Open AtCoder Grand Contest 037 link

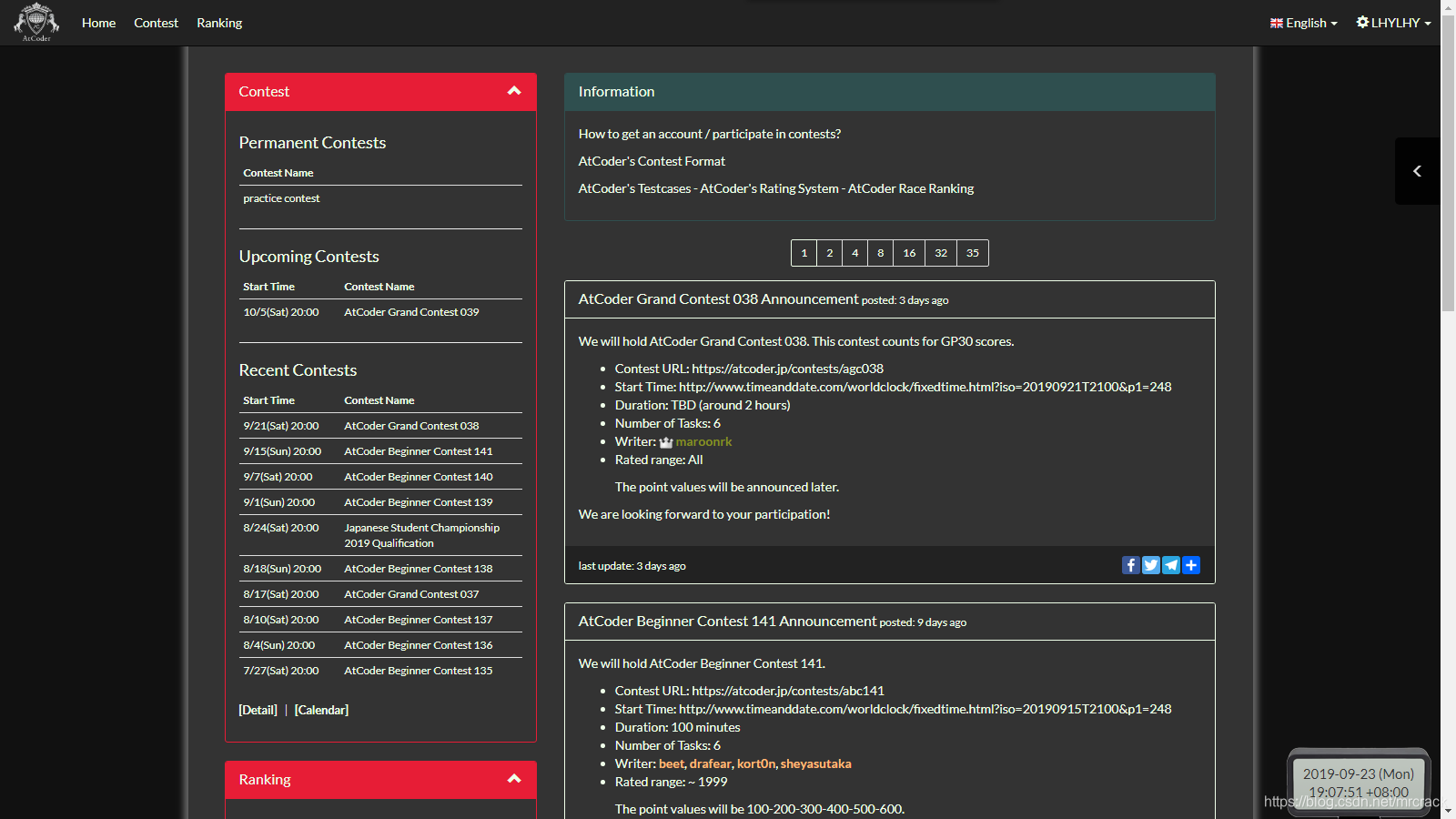411,594
